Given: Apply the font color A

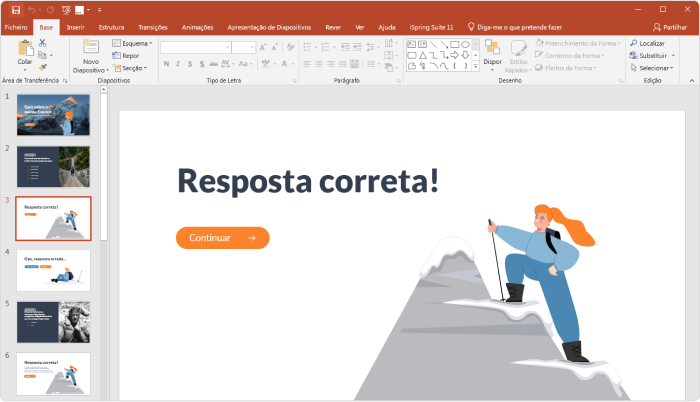Looking at the screenshot, I should point(284,64).
